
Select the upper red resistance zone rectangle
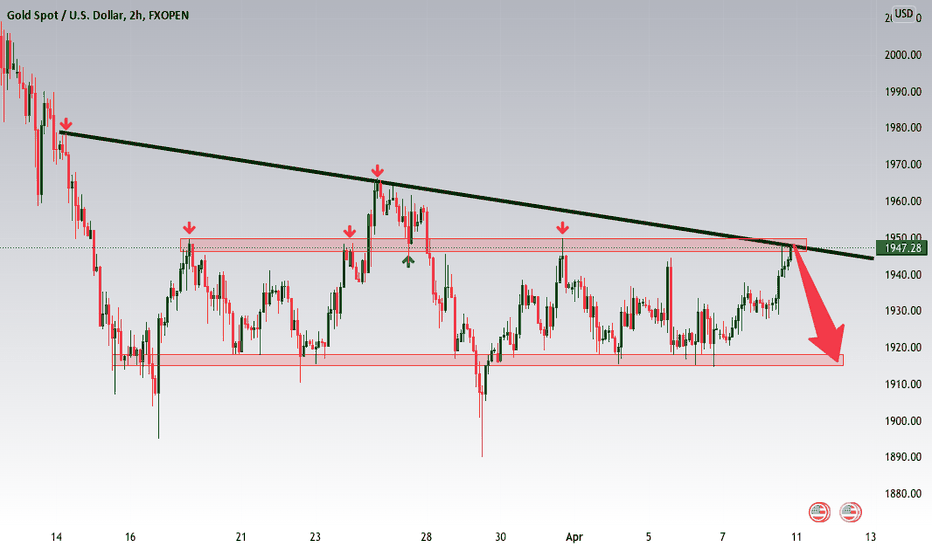pyautogui.click(x=493, y=245)
